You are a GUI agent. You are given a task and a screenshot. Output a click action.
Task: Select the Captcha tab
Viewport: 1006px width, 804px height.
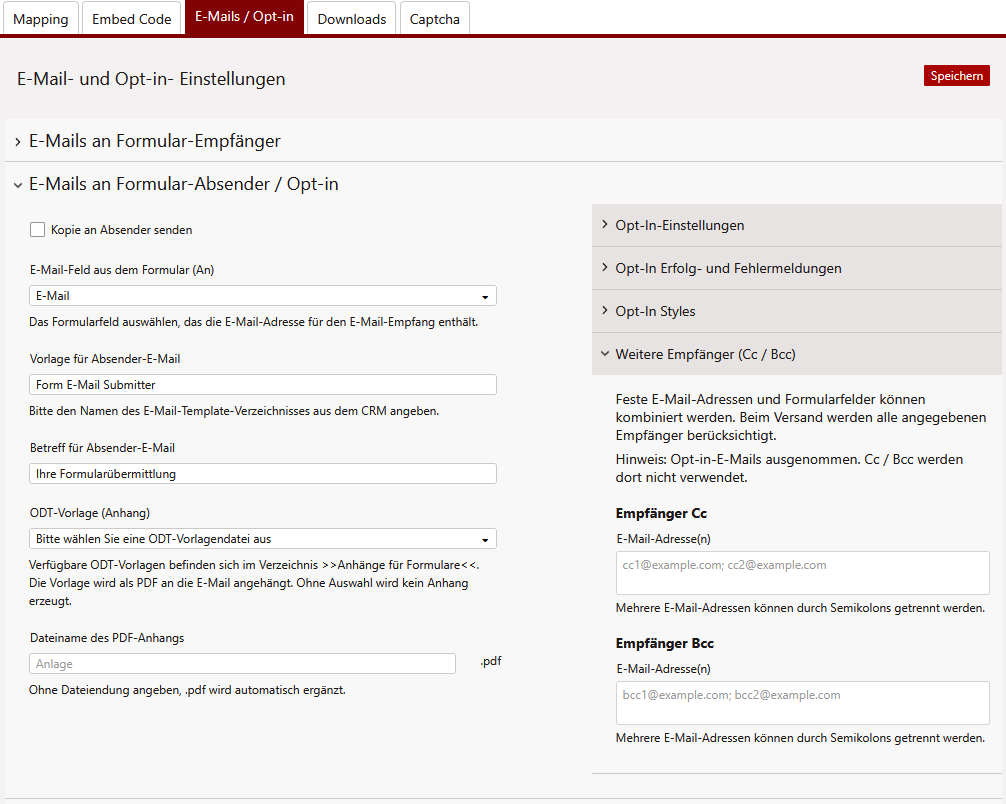click(x=435, y=19)
